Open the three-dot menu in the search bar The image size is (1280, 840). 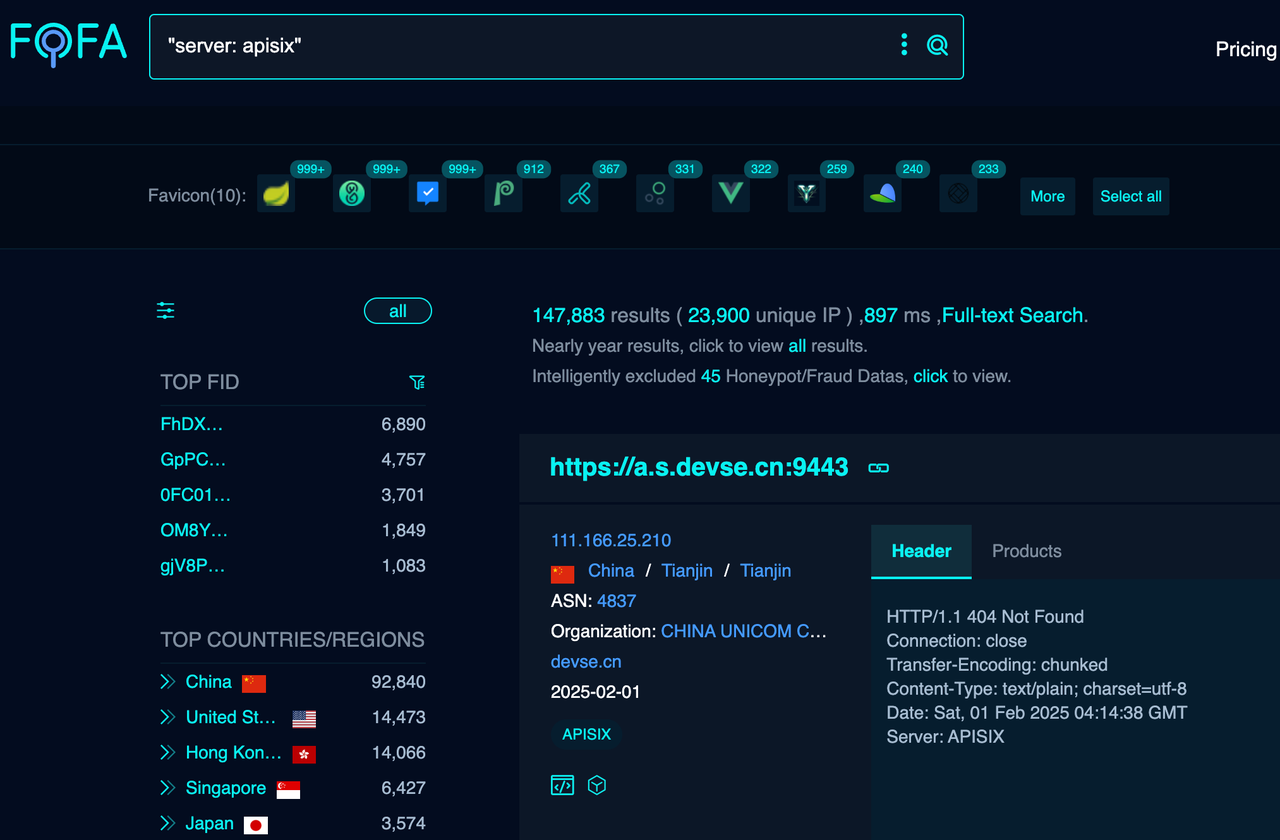(x=904, y=44)
